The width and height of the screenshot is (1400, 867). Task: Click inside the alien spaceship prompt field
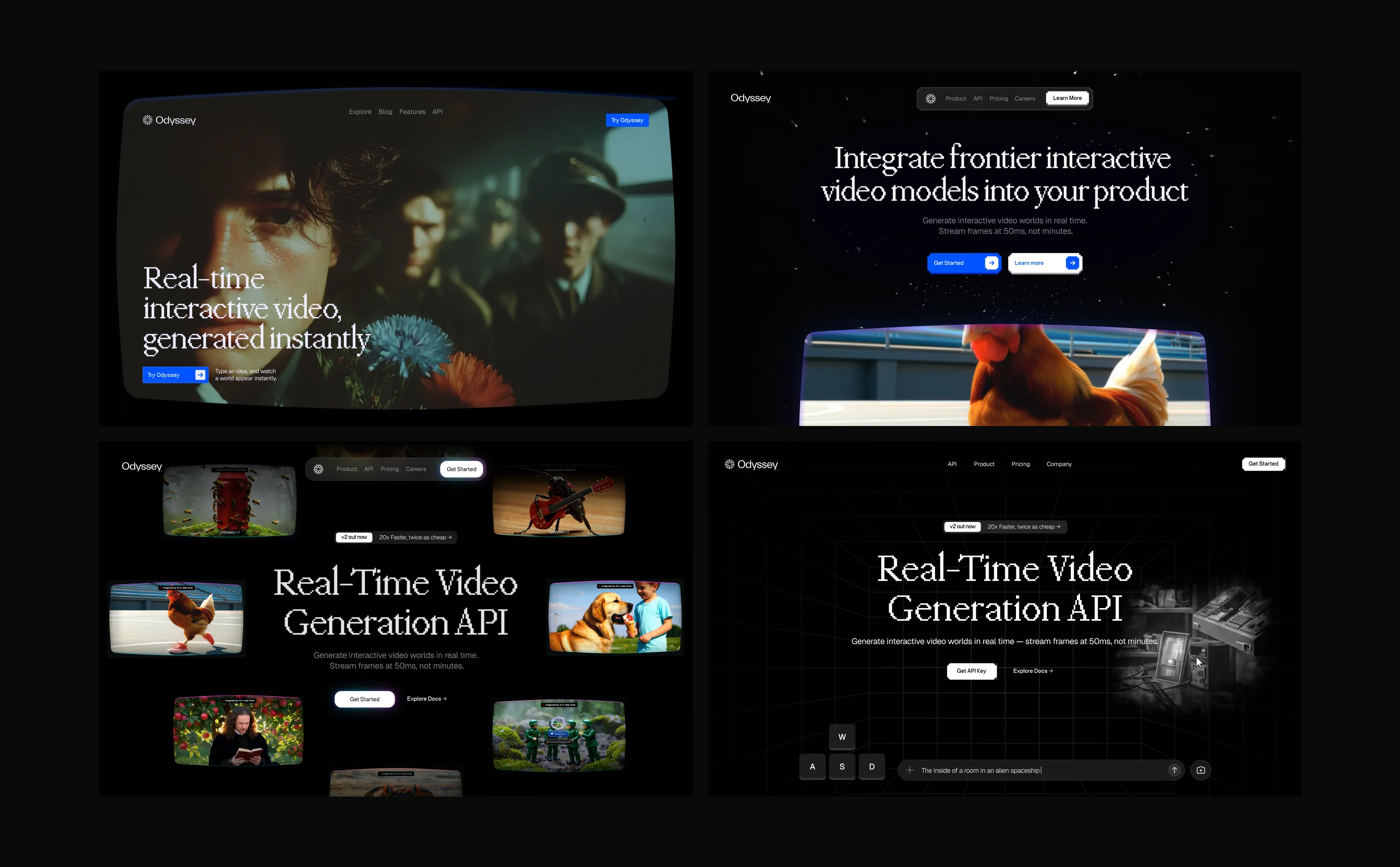(1009, 770)
